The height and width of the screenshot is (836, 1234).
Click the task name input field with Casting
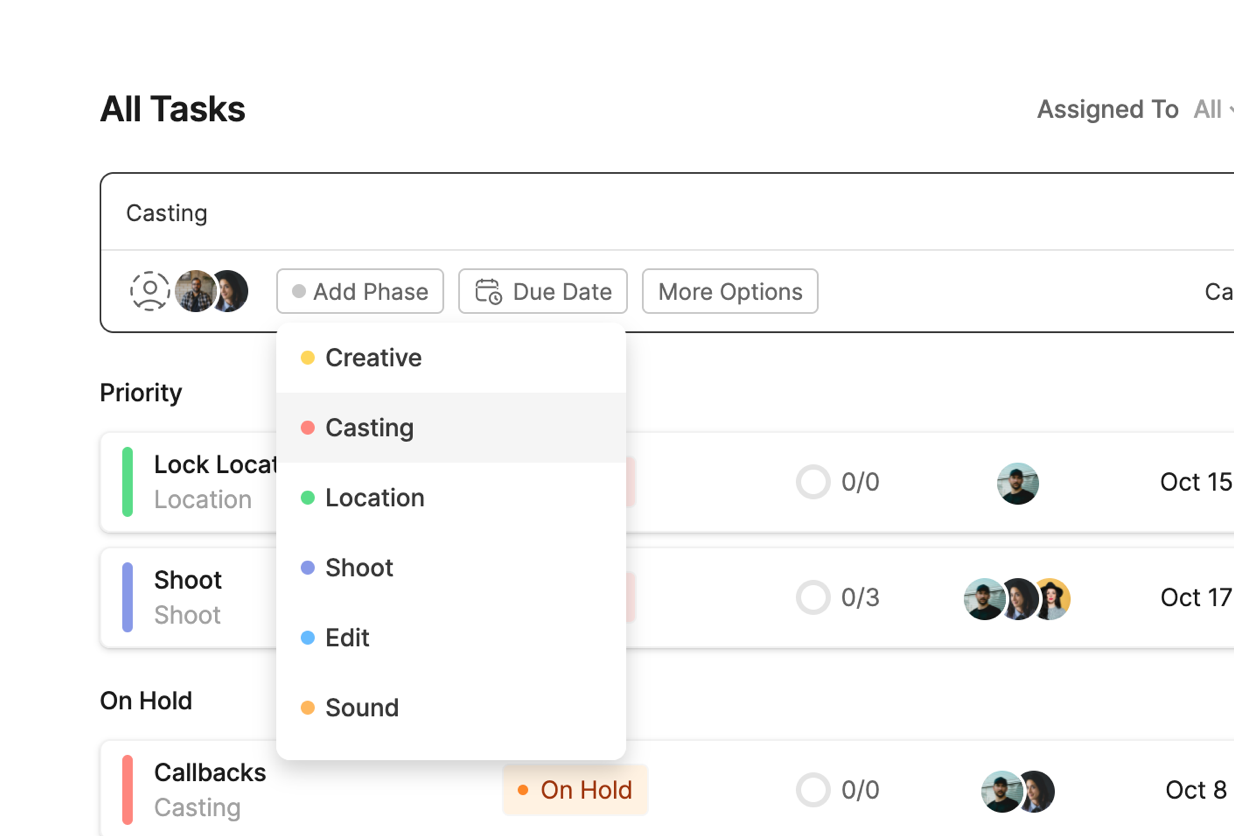600,213
